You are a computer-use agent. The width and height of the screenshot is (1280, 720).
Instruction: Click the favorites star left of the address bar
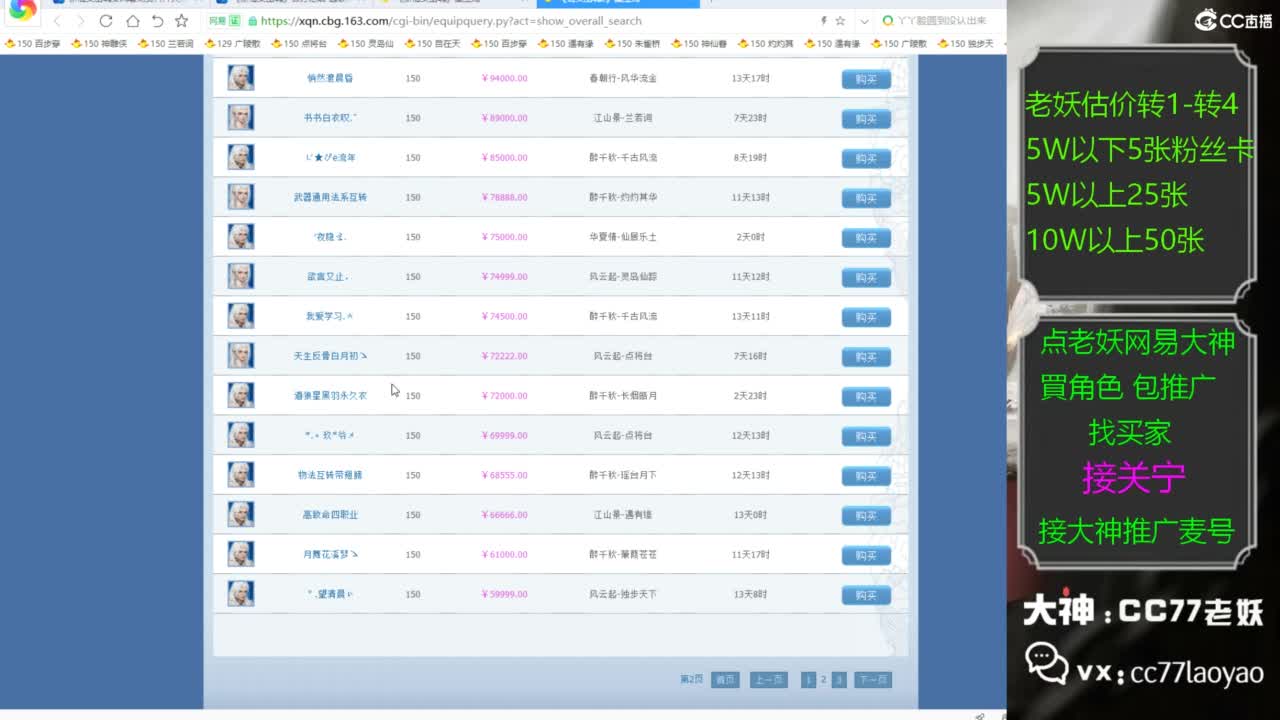pos(181,21)
